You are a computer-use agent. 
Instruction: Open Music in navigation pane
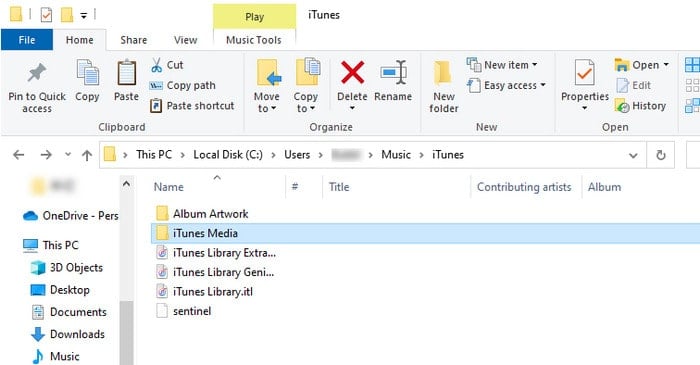(x=56, y=356)
